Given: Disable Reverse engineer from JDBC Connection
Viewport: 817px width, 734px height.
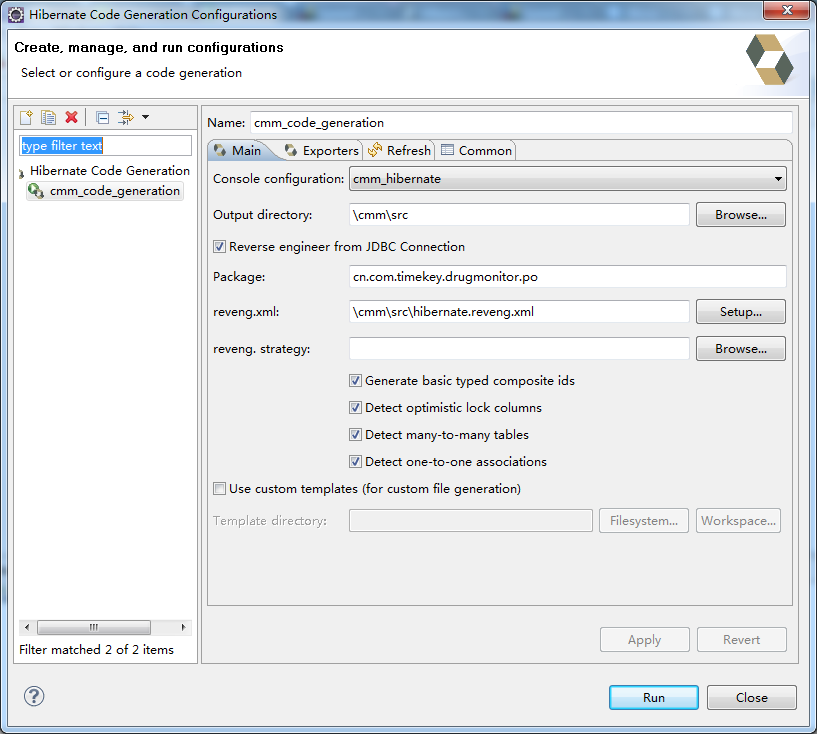Looking at the screenshot, I should click(x=218, y=247).
